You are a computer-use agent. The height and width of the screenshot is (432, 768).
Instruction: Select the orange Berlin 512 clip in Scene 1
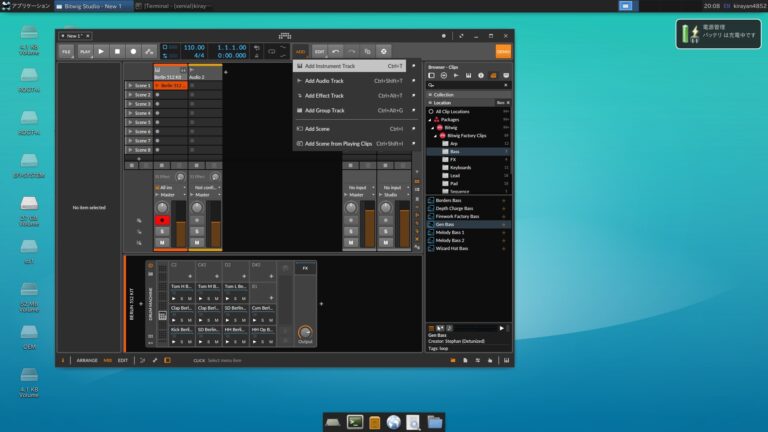[x=171, y=85]
